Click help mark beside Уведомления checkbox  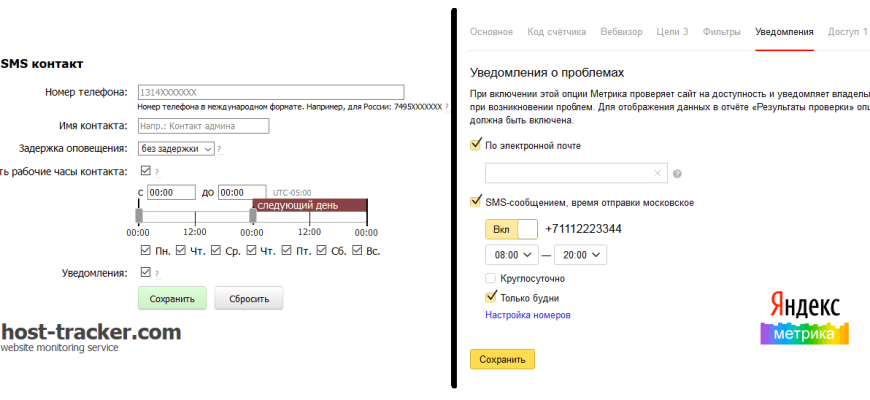click(158, 273)
